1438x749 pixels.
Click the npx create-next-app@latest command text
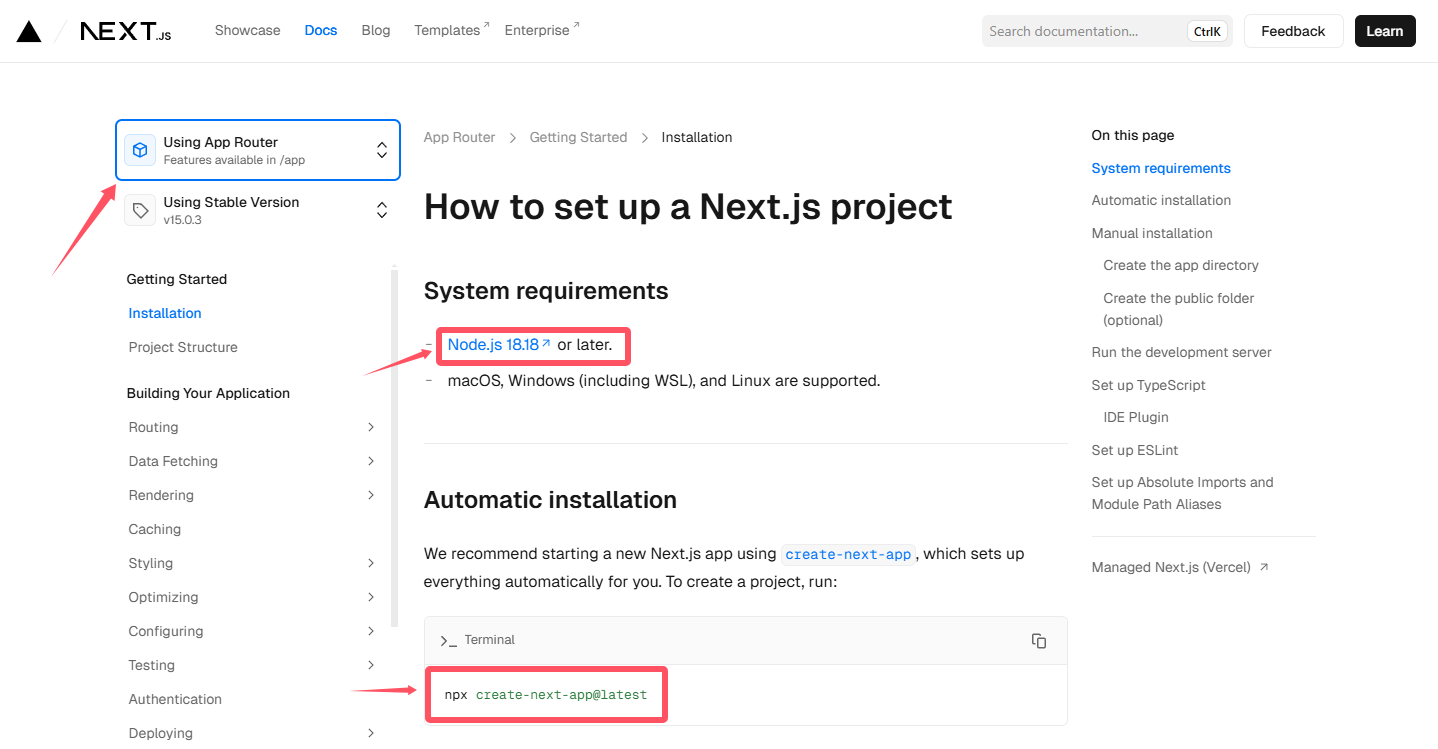pyautogui.click(x=546, y=694)
